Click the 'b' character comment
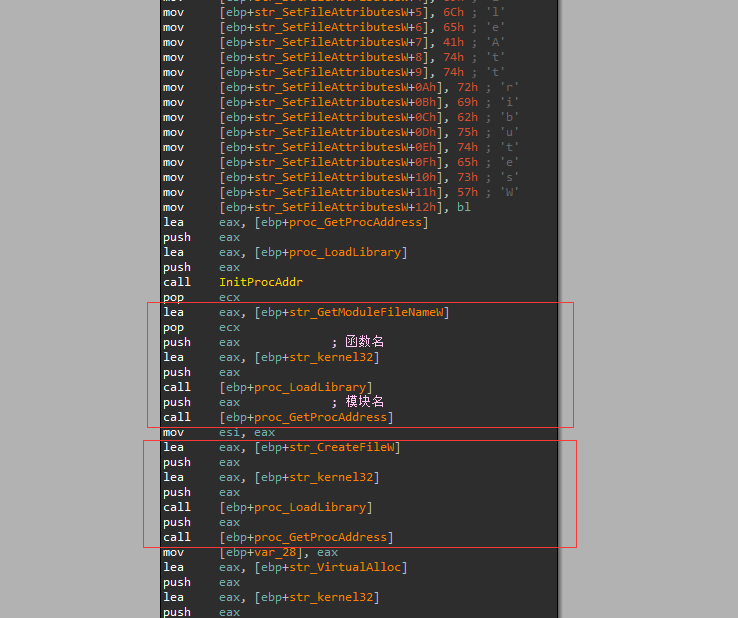Screen dimensions: 738x618 click(509, 117)
